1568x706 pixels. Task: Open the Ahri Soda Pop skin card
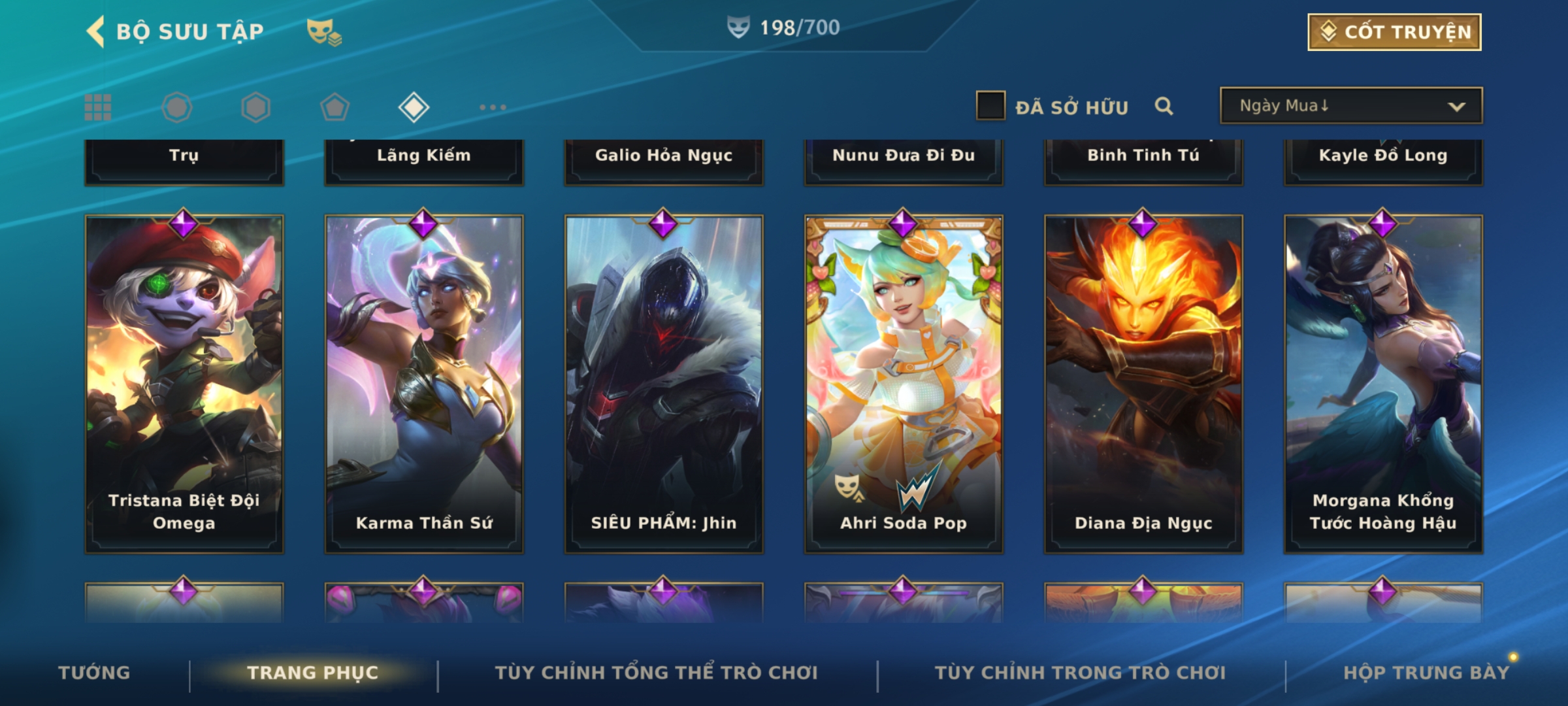(904, 384)
